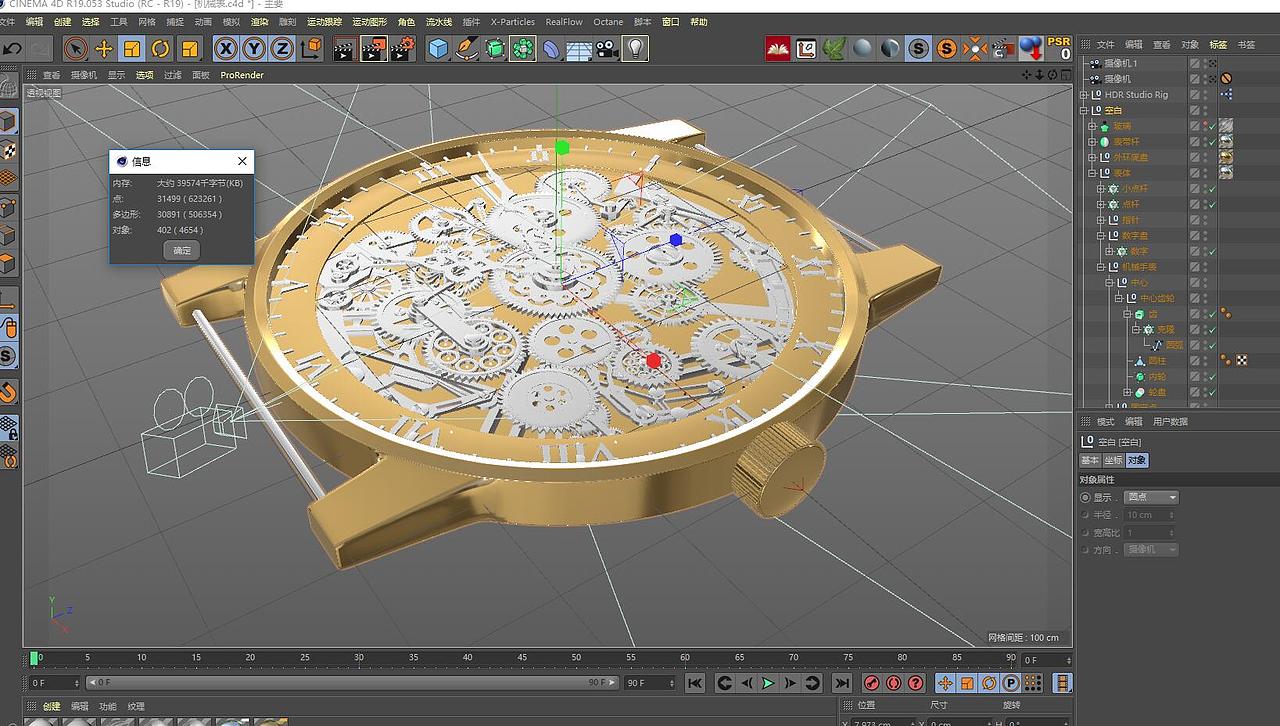Select the spline pen tool icon
1280x726 pixels.
467,47
